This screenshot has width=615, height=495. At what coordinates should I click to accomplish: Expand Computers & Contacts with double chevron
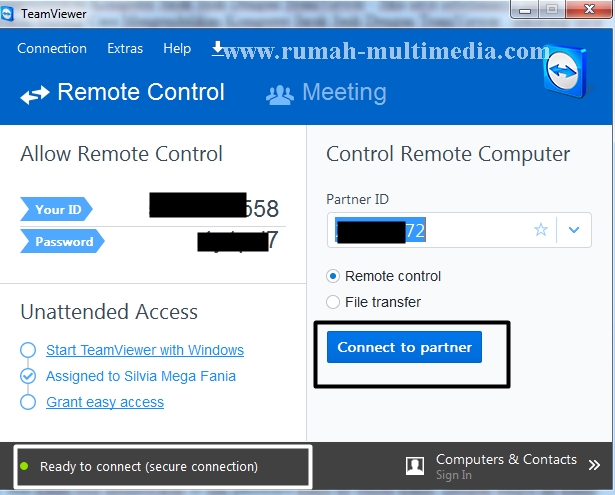[594, 465]
